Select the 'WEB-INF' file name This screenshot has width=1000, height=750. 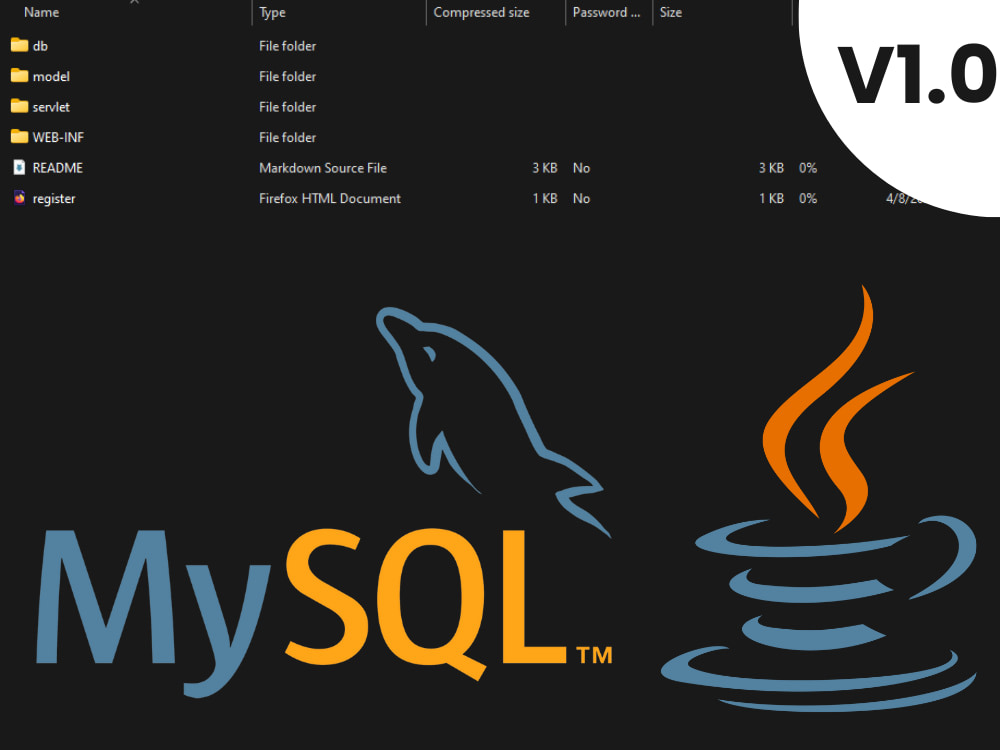(58, 138)
